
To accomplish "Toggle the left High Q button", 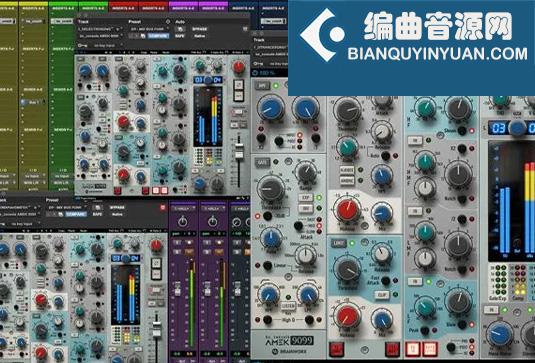I will (x=268, y=320).
